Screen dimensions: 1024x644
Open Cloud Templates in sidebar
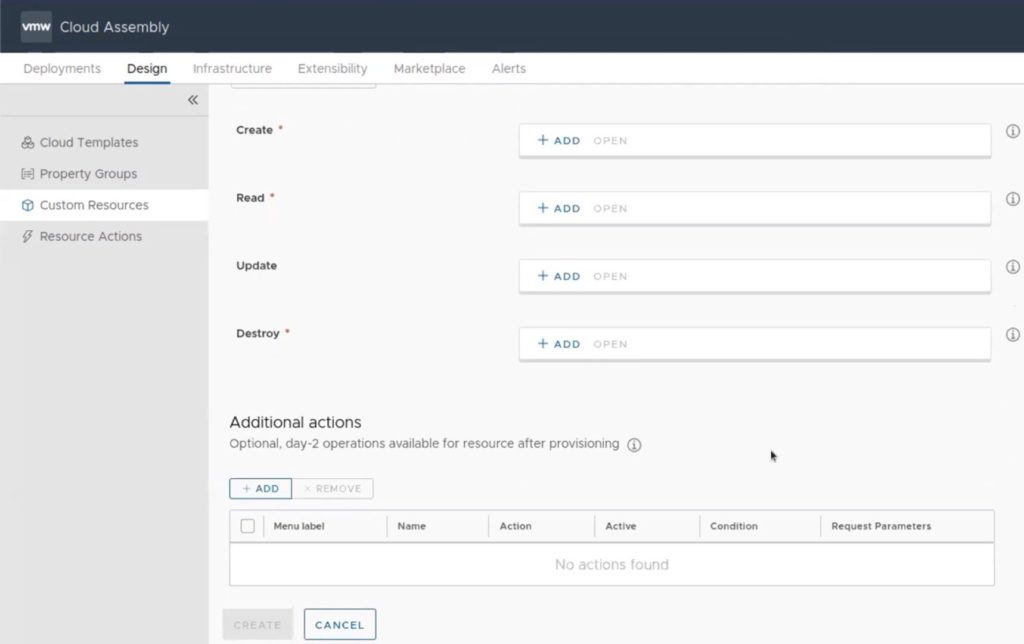[88, 143]
